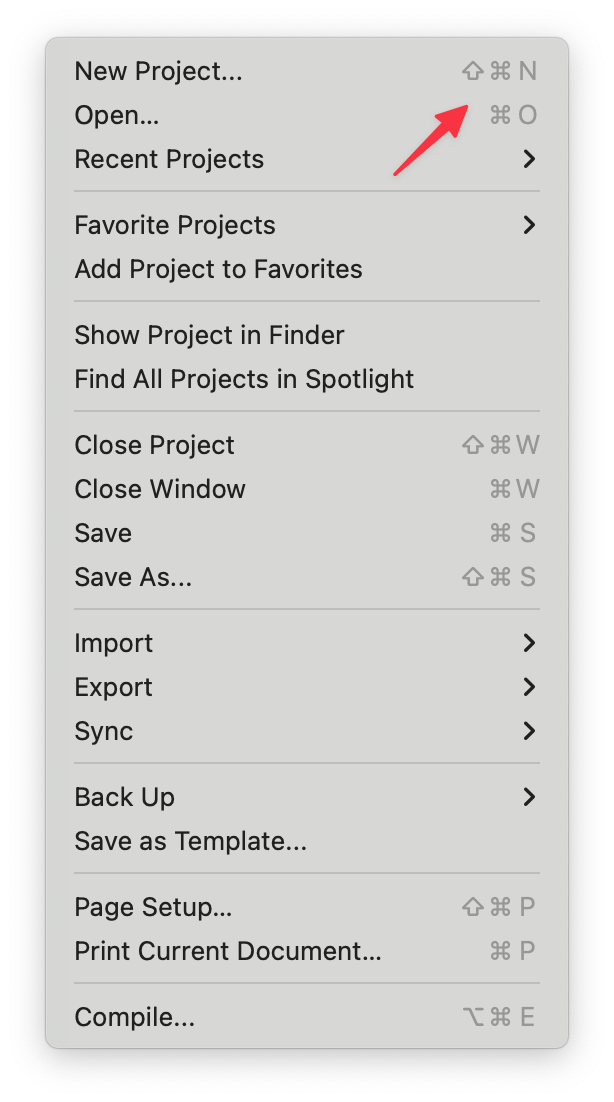Expand the Recent Projects submenu
The width and height of the screenshot is (614, 1102).
click(169, 159)
